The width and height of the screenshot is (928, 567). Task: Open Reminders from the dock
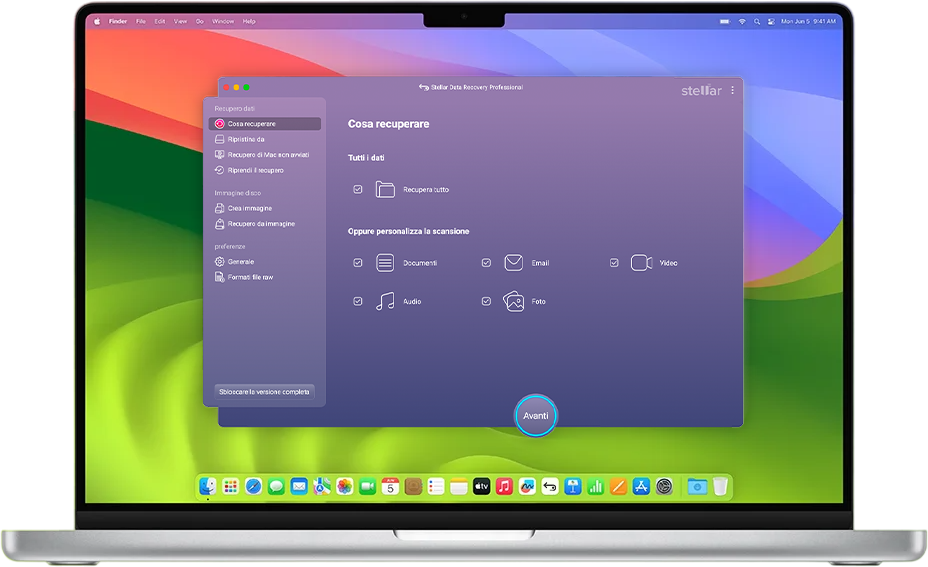[x=436, y=487]
